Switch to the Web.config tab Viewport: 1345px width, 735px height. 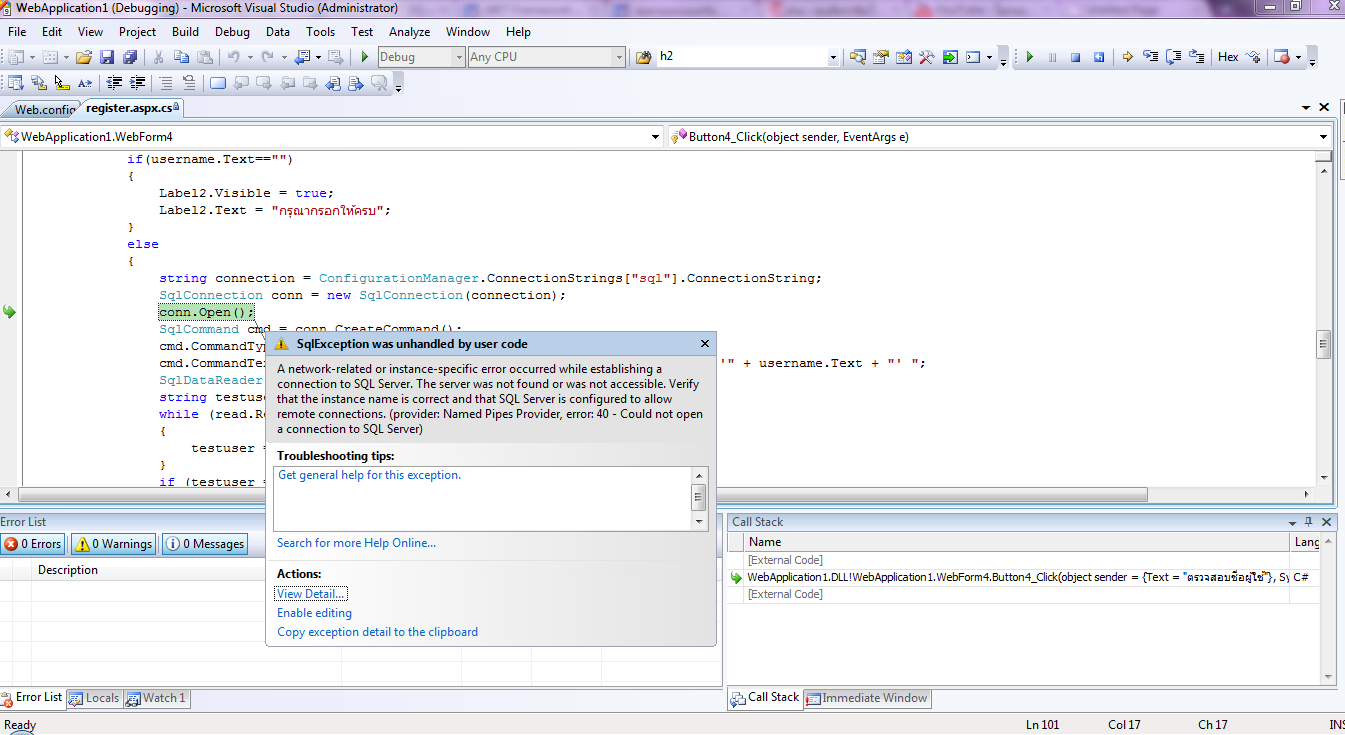click(x=42, y=109)
